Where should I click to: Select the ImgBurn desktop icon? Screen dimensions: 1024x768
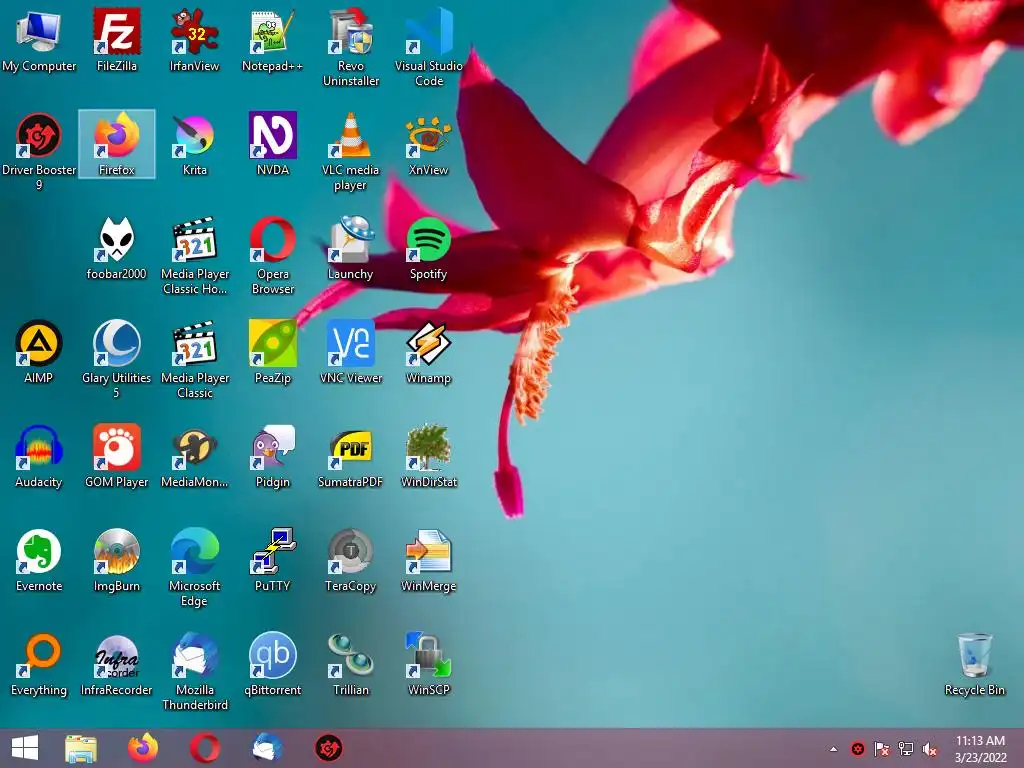coord(117,560)
